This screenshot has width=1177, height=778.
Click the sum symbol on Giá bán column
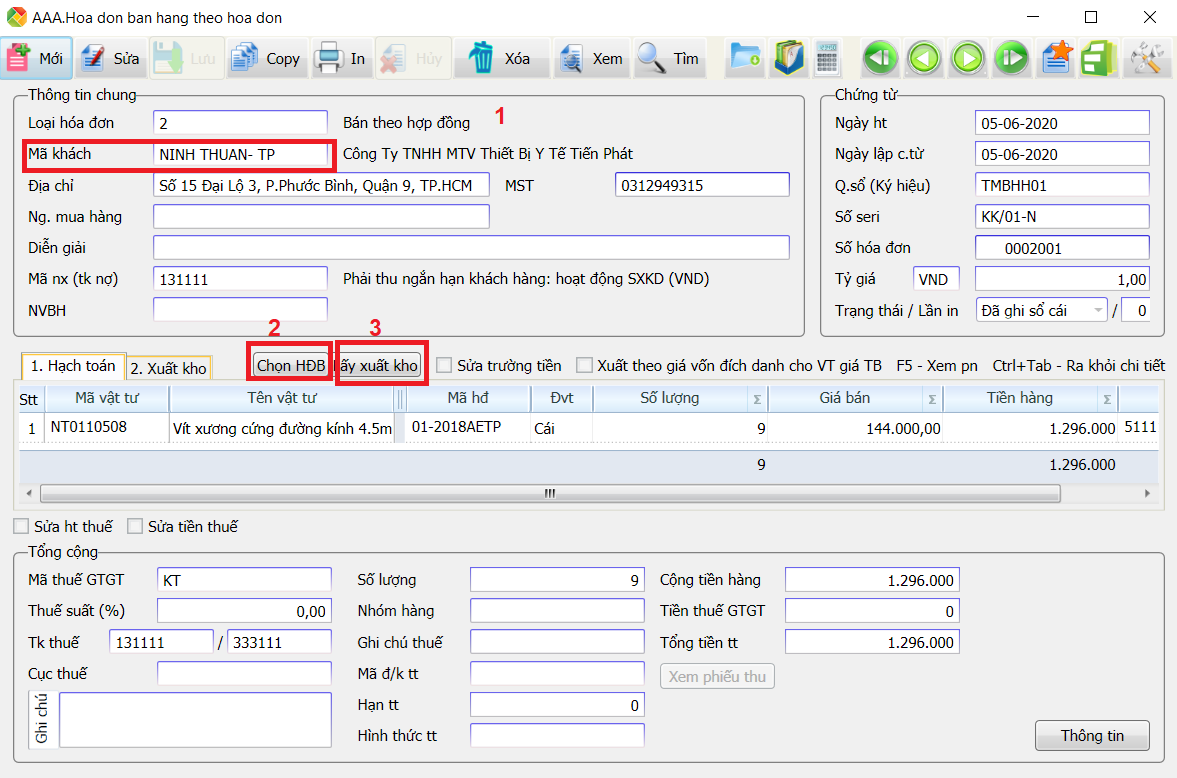931,399
